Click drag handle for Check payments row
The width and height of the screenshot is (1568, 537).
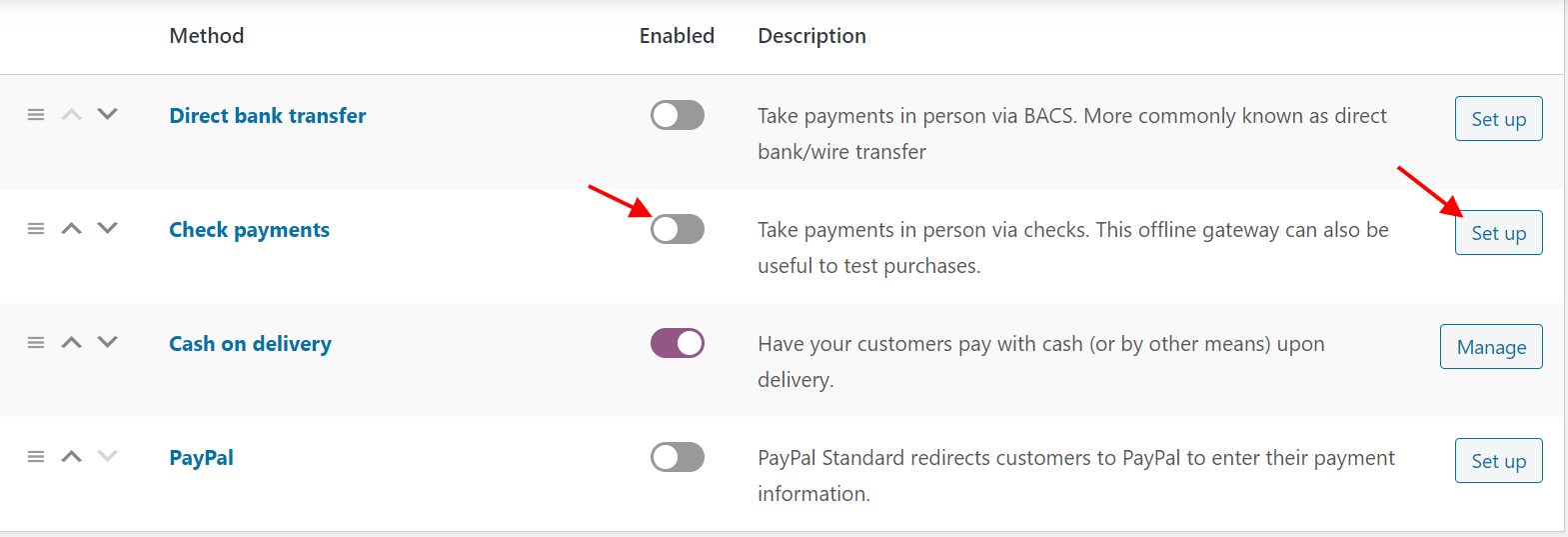[36, 229]
